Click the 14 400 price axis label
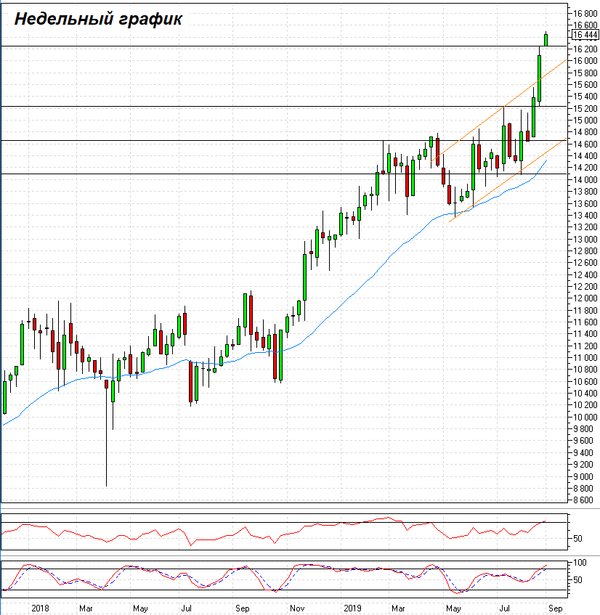Viewport: 600px width, 615px height. click(x=585, y=156)
